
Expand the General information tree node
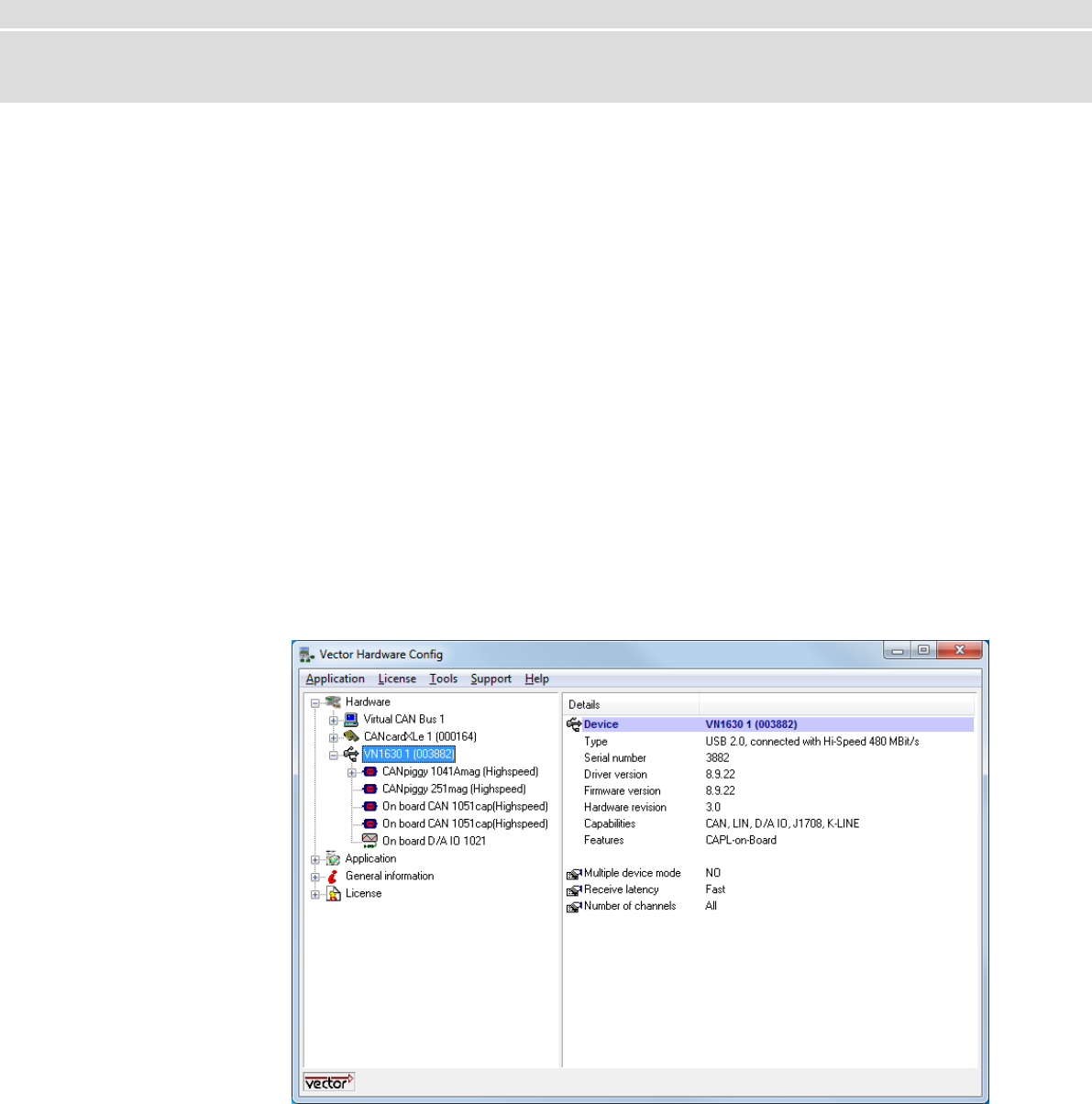pos(315,878)
